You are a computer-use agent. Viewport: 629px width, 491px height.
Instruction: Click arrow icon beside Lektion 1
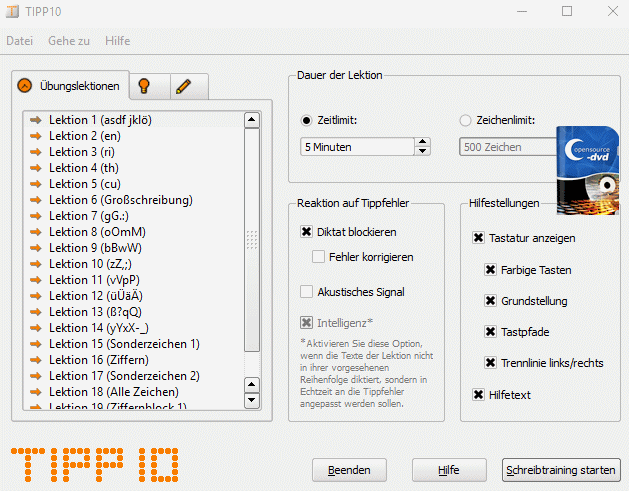click(x=37, y=120)
